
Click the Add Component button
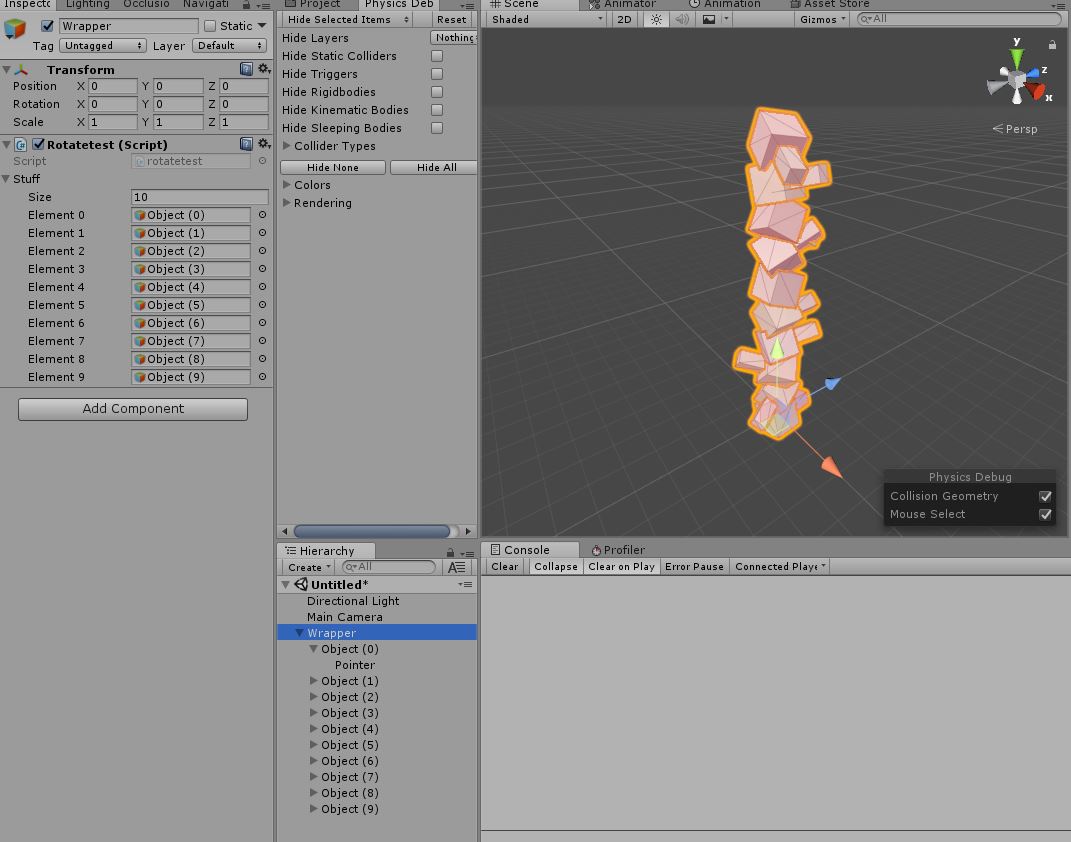pyautogui.click(x=132, y=409)
